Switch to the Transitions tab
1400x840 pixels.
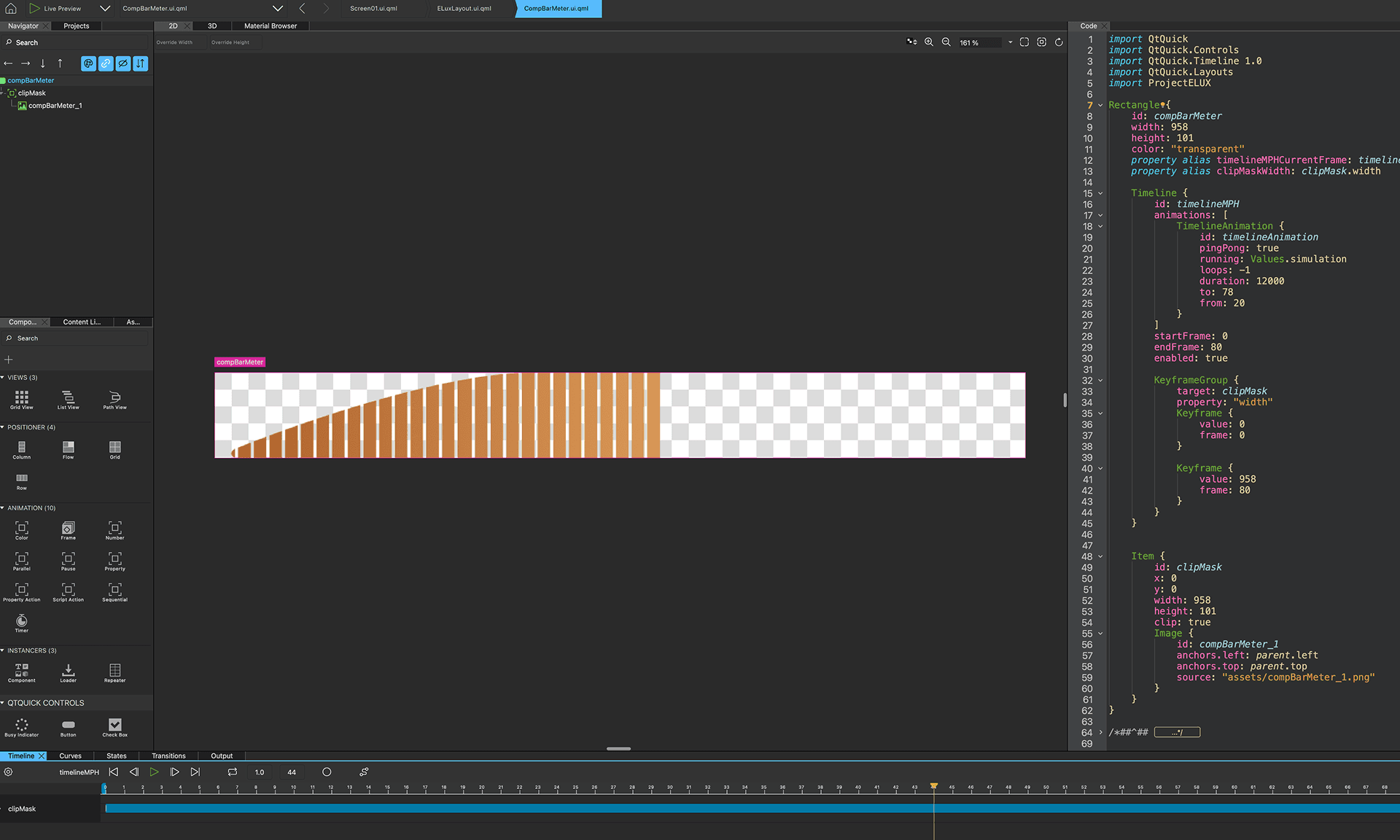pyautogui.click(x=168, y=755)
